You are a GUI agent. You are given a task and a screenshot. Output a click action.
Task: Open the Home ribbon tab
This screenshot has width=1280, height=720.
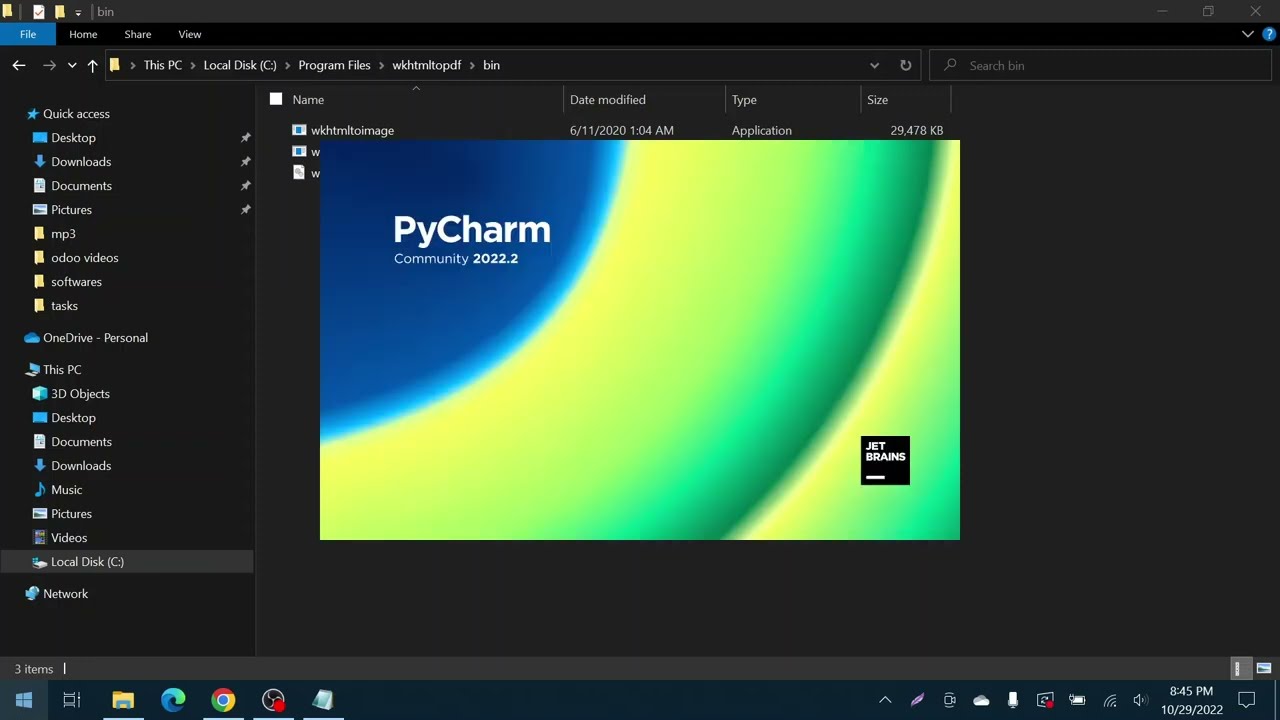[x=83, y=34]
